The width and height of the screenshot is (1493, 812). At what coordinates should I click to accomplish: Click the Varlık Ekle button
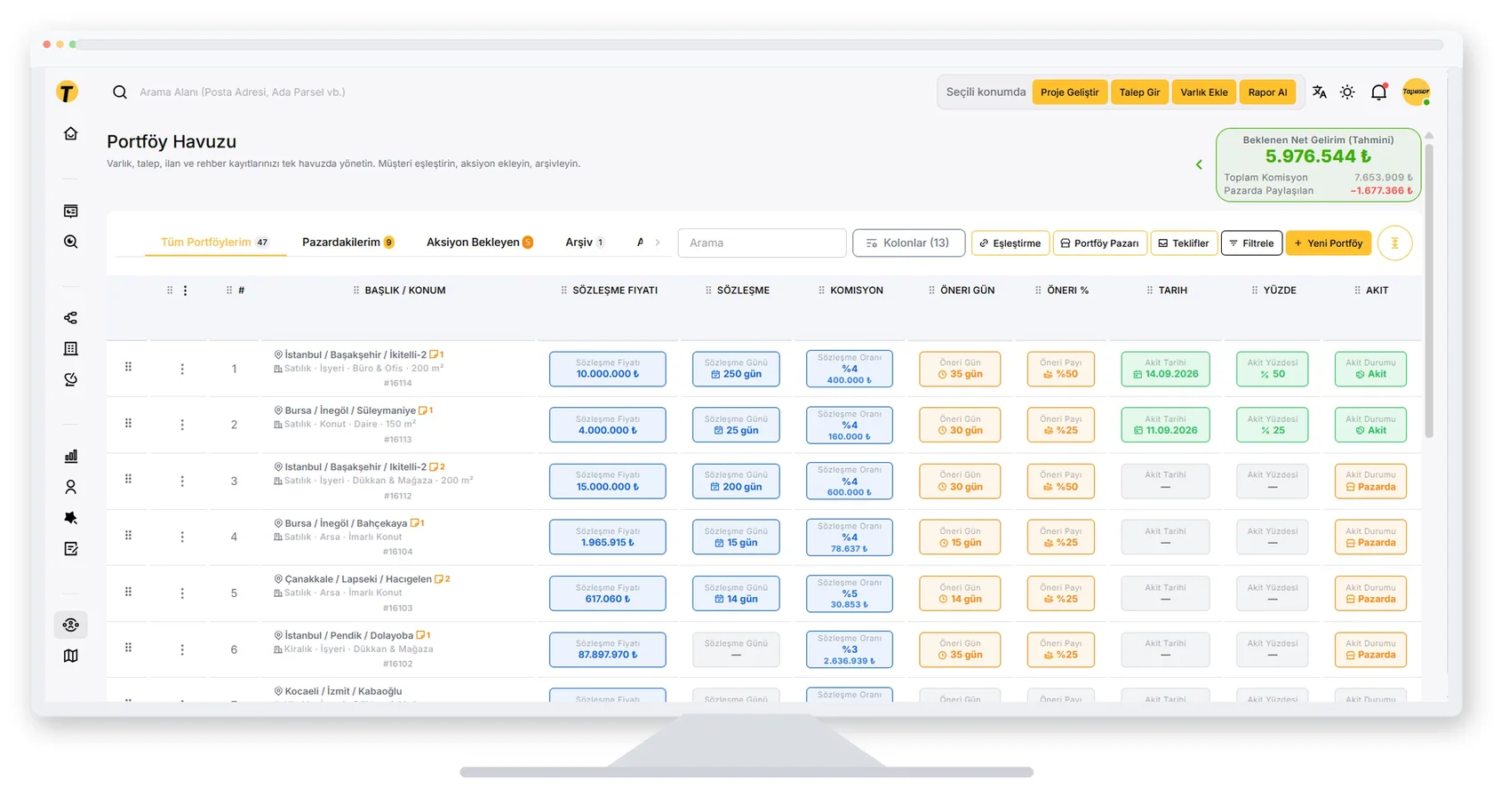tap(1204, 92)
